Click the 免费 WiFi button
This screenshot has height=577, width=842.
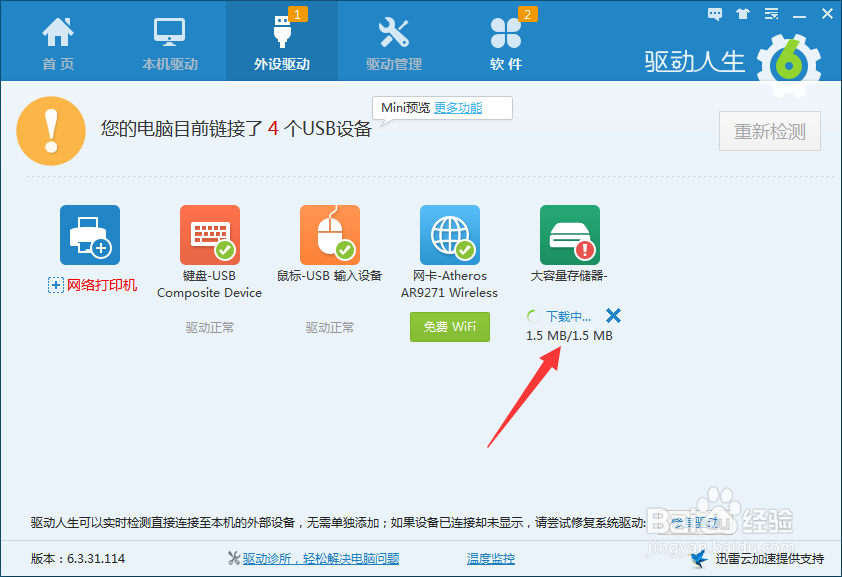point(450,327)
